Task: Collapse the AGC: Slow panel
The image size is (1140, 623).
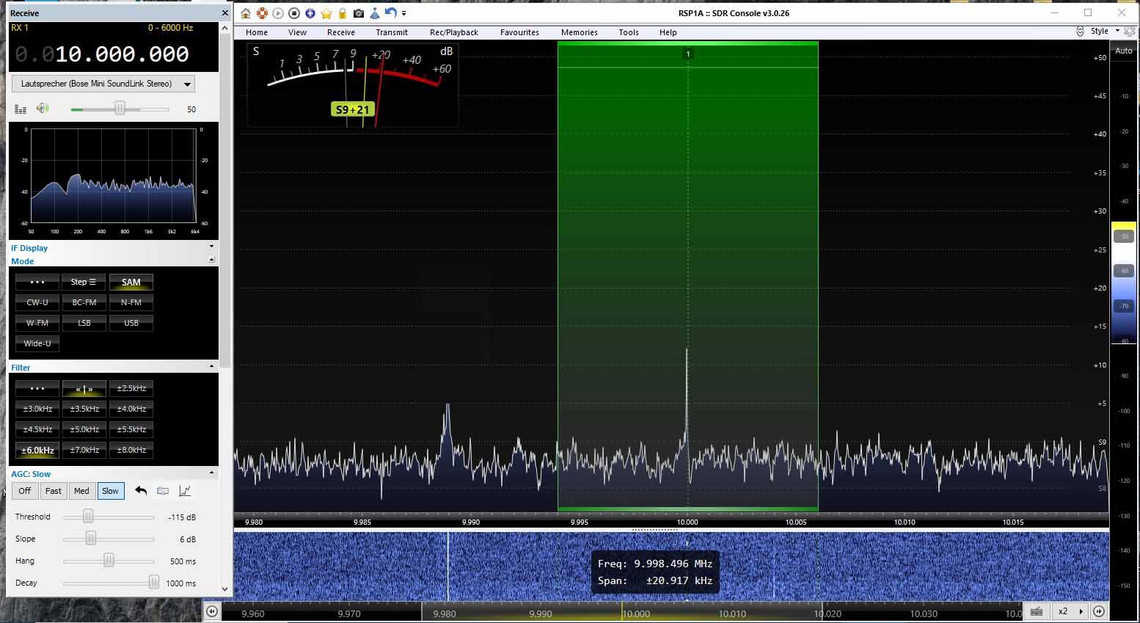Action: click(x=212, y=473)
